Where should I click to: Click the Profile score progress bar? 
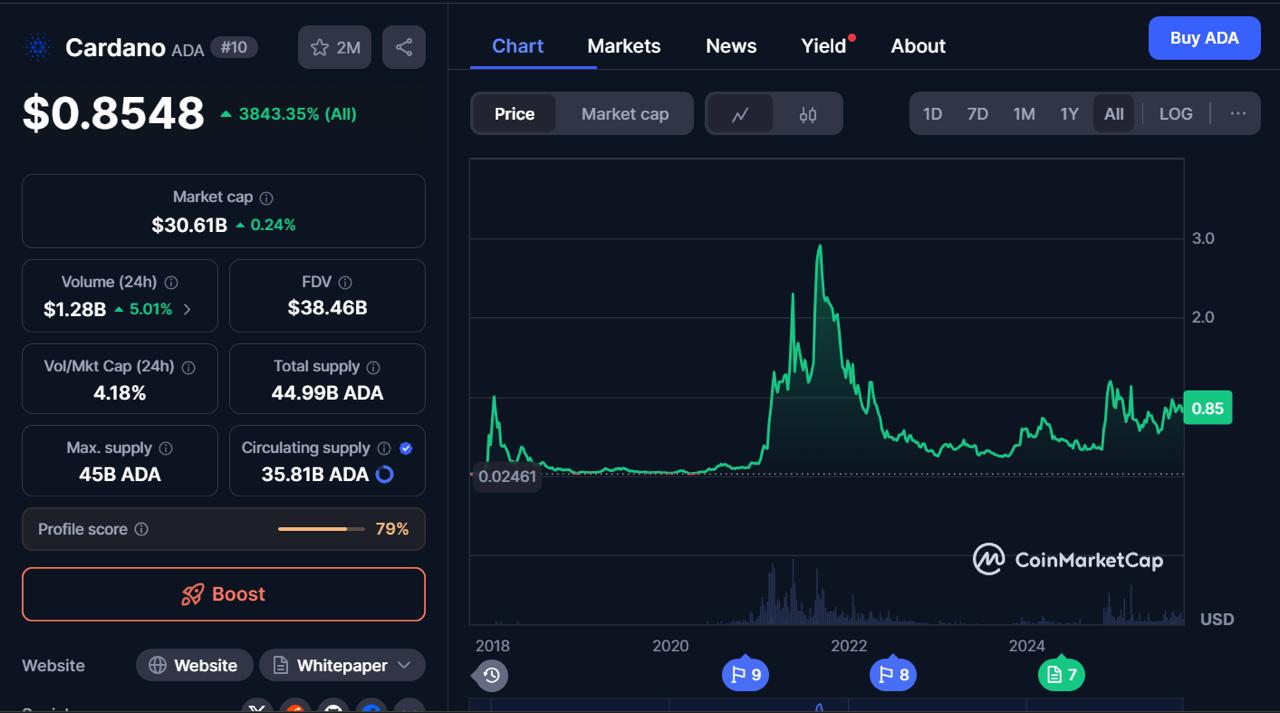pos(321,529)
